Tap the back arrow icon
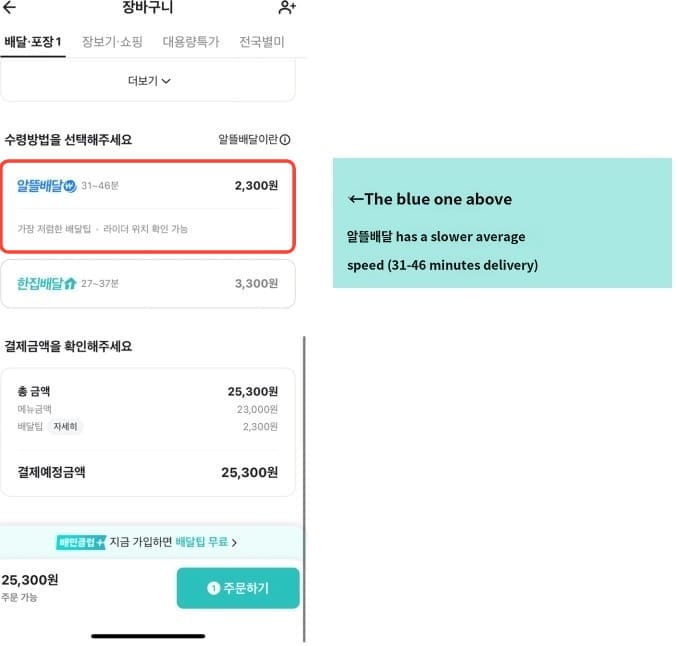Screen dimensions: 678x646 [x=11, y=8]
